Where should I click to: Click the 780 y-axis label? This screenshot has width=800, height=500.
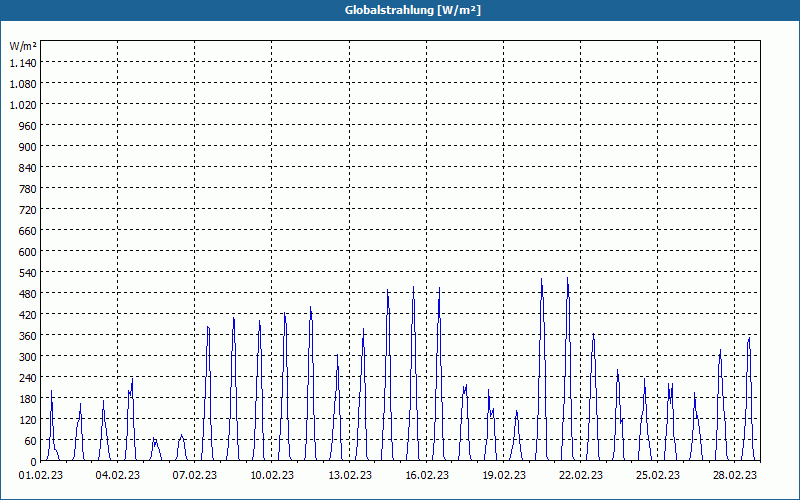(28, 189)
